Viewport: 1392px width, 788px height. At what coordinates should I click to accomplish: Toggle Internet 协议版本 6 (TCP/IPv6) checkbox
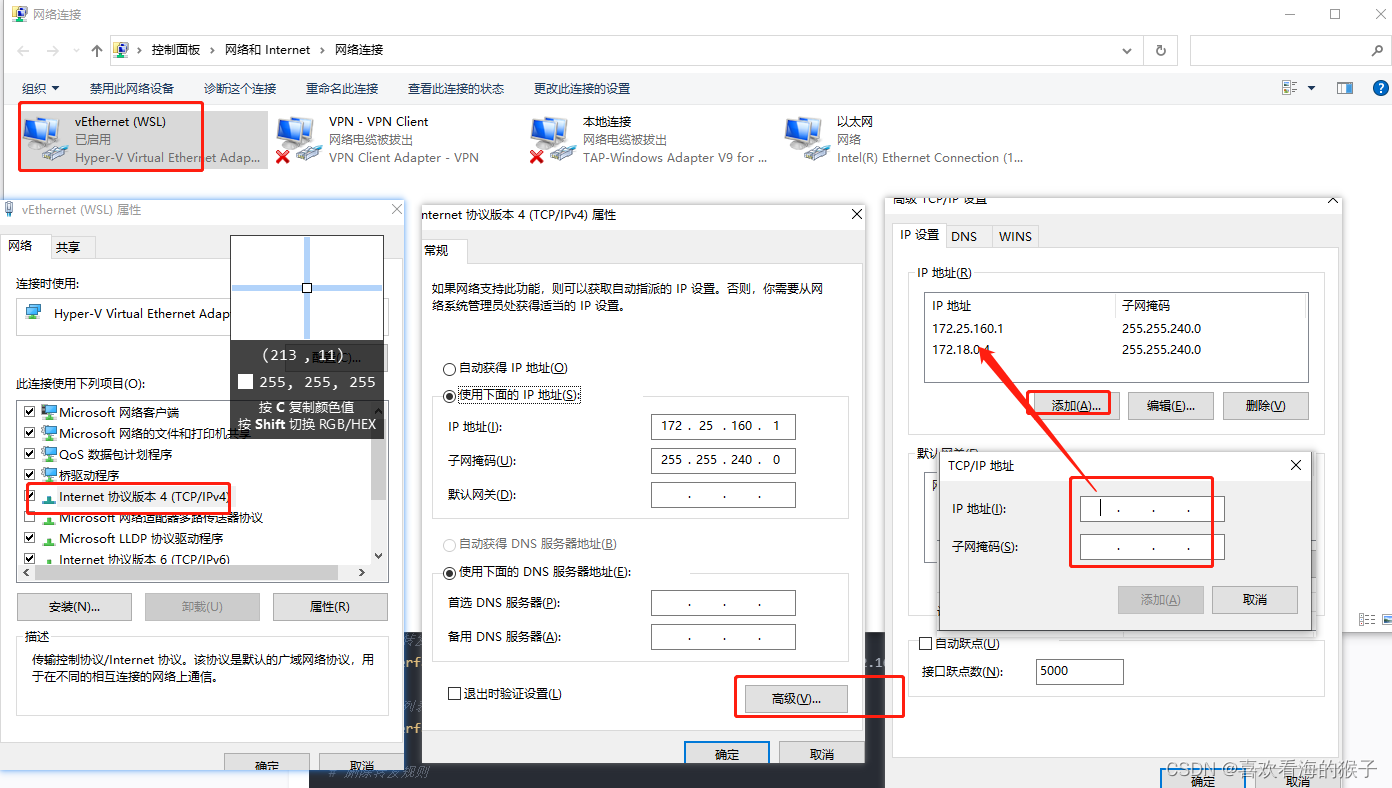[29, 559]
